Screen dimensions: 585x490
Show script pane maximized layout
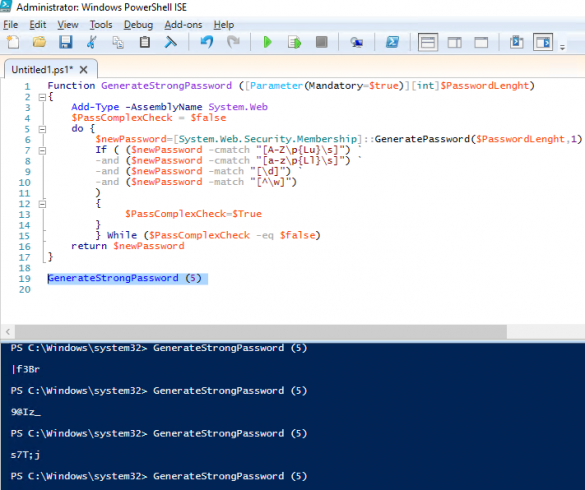(x=481, y=42)
